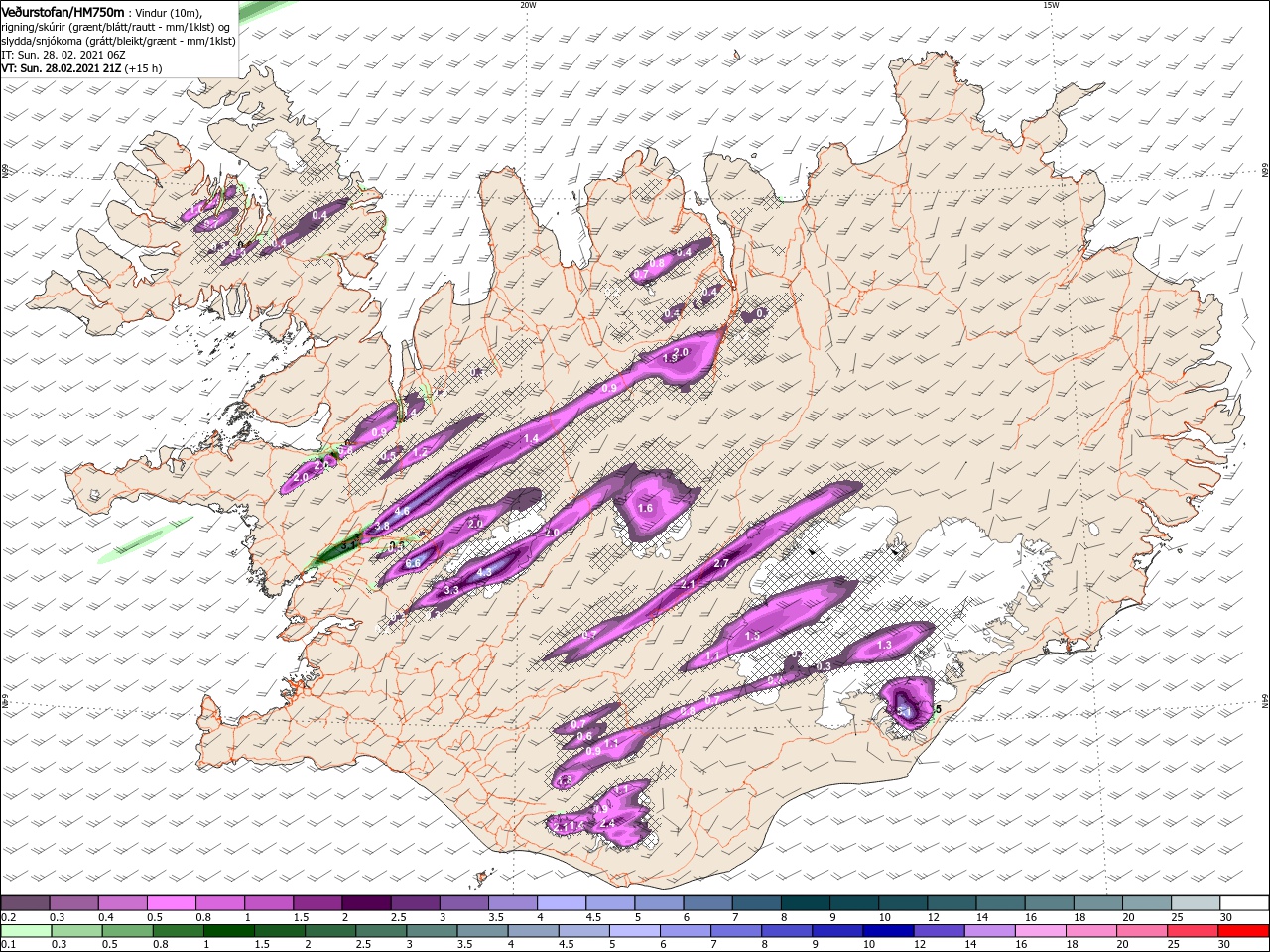
Task: Click the 6.6 precipitation value on map
Action: point(413,562)
